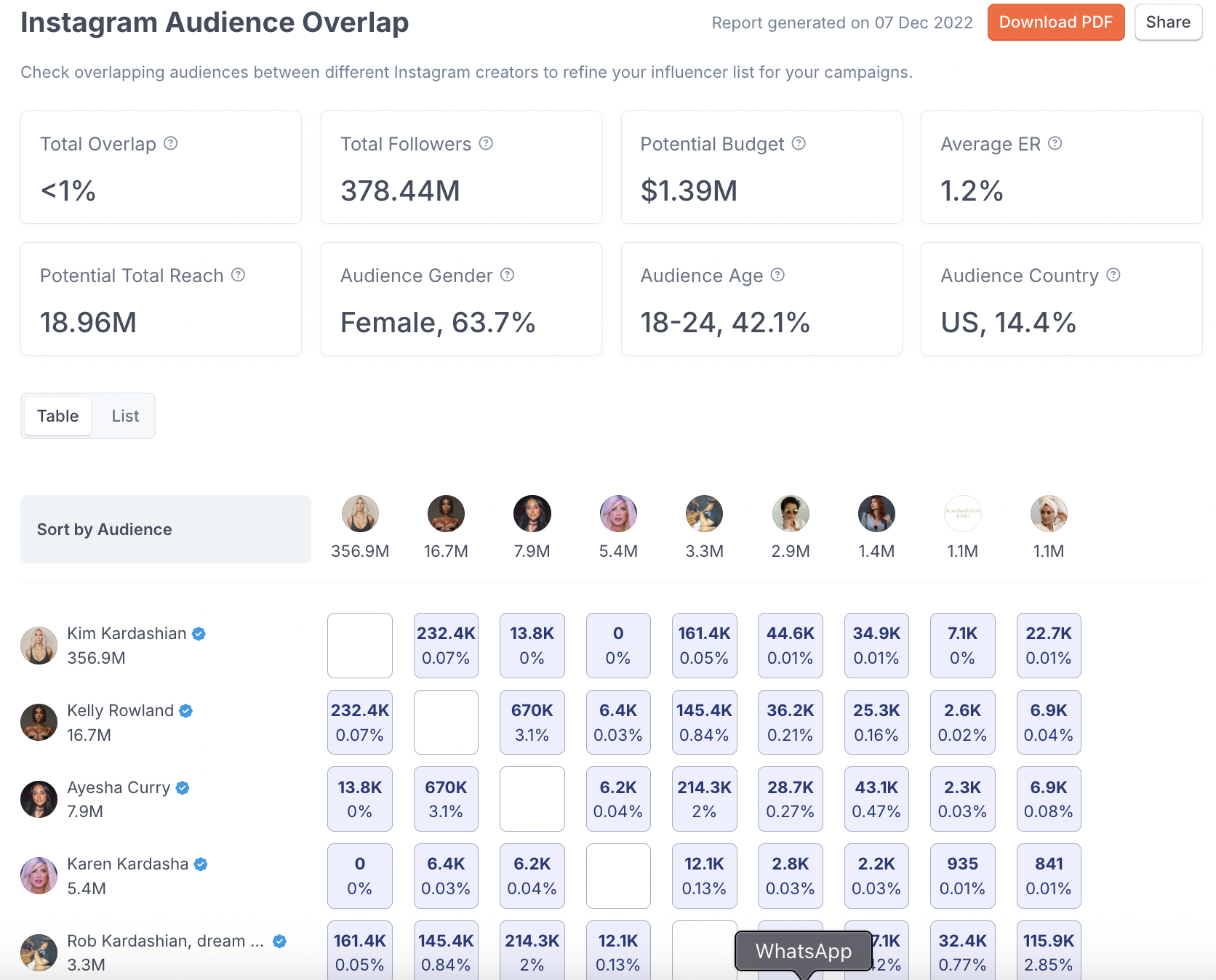
Task: Click the 1.4M column header avatar
Action: [876, 514]
